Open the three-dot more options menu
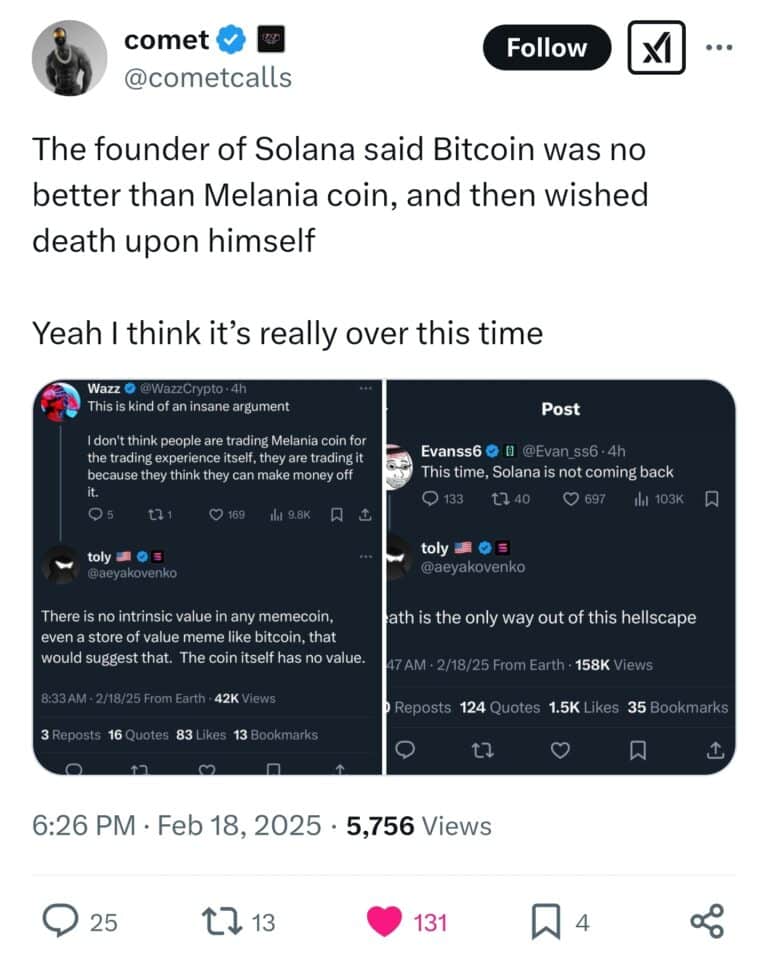768x962 pixels. tap(719, 47)
